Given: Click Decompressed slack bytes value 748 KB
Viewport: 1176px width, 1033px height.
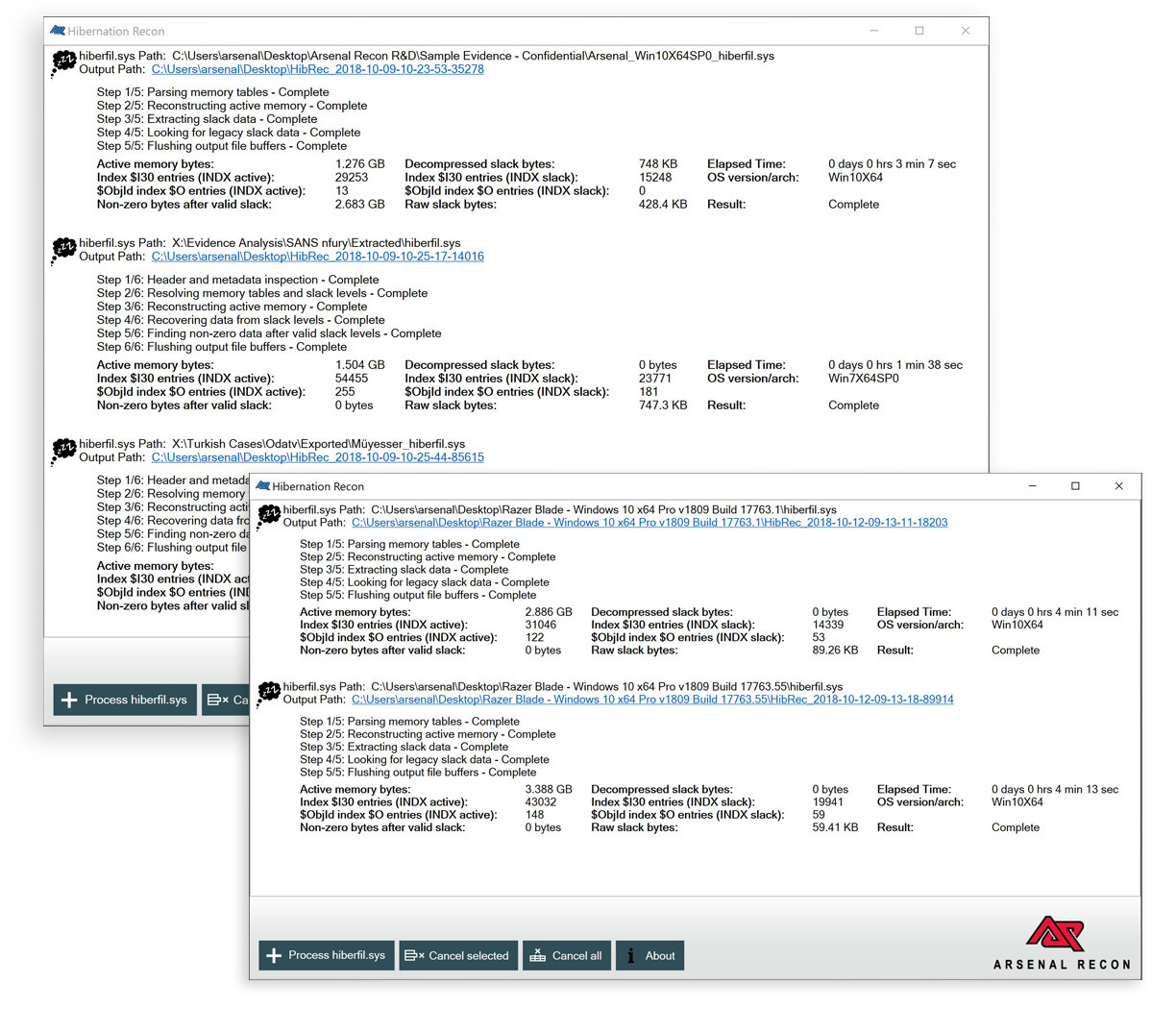Looking at the screenshot, I should pos(658,164).
